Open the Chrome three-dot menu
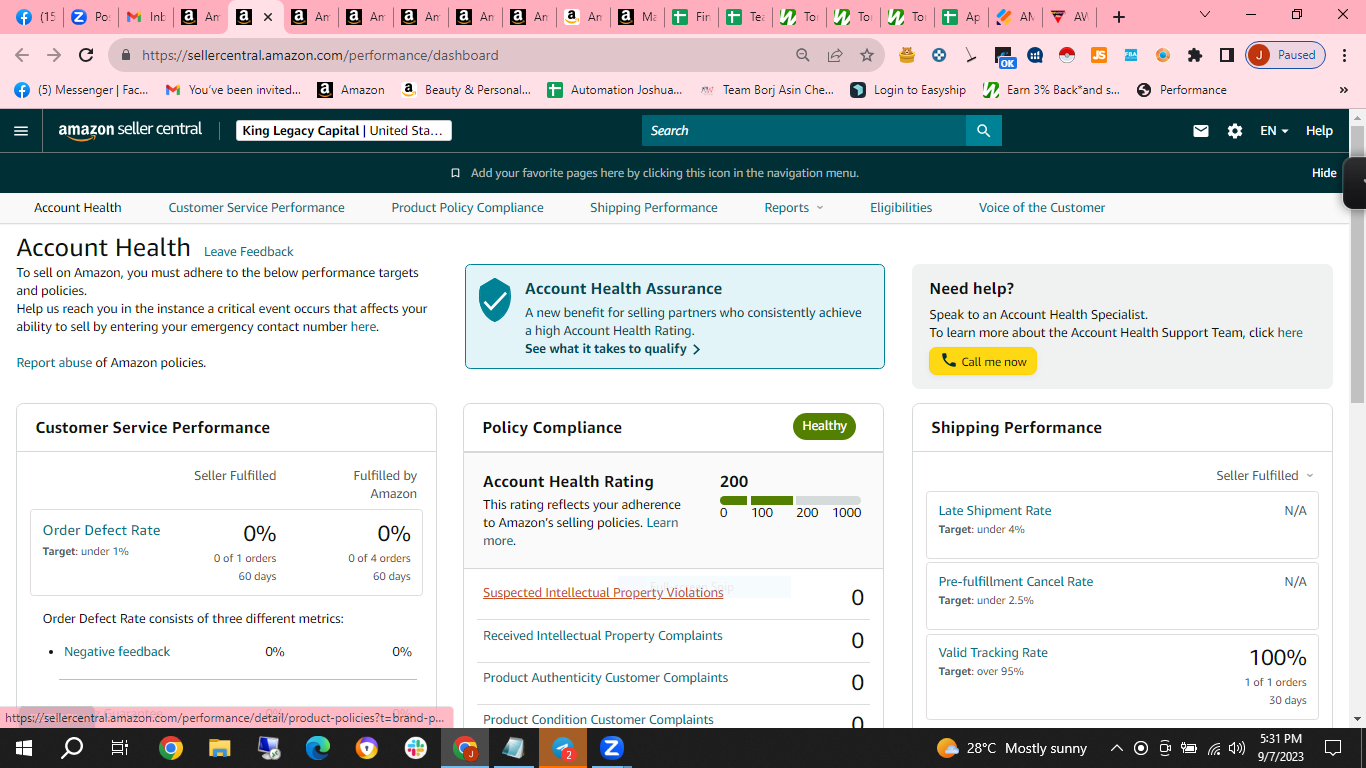Screen dimensions: 1366x768 pyautogui.click(x=1345, y=55)
